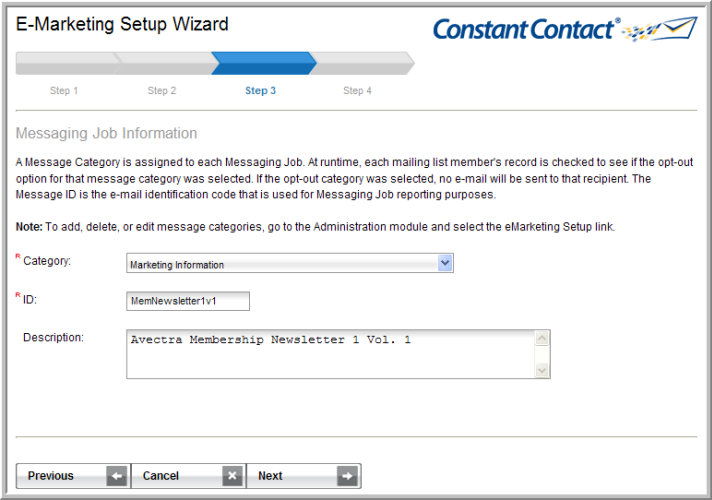Click the Description scrollbar up arrow
This screenshot has width=712, height=500.
click(x=542, y=338)
